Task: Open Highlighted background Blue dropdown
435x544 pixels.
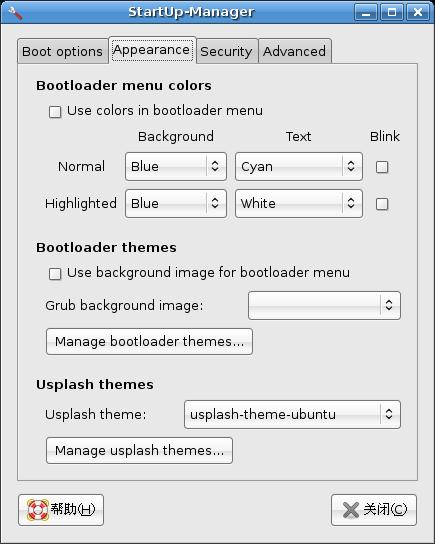Action: [176, 203]
